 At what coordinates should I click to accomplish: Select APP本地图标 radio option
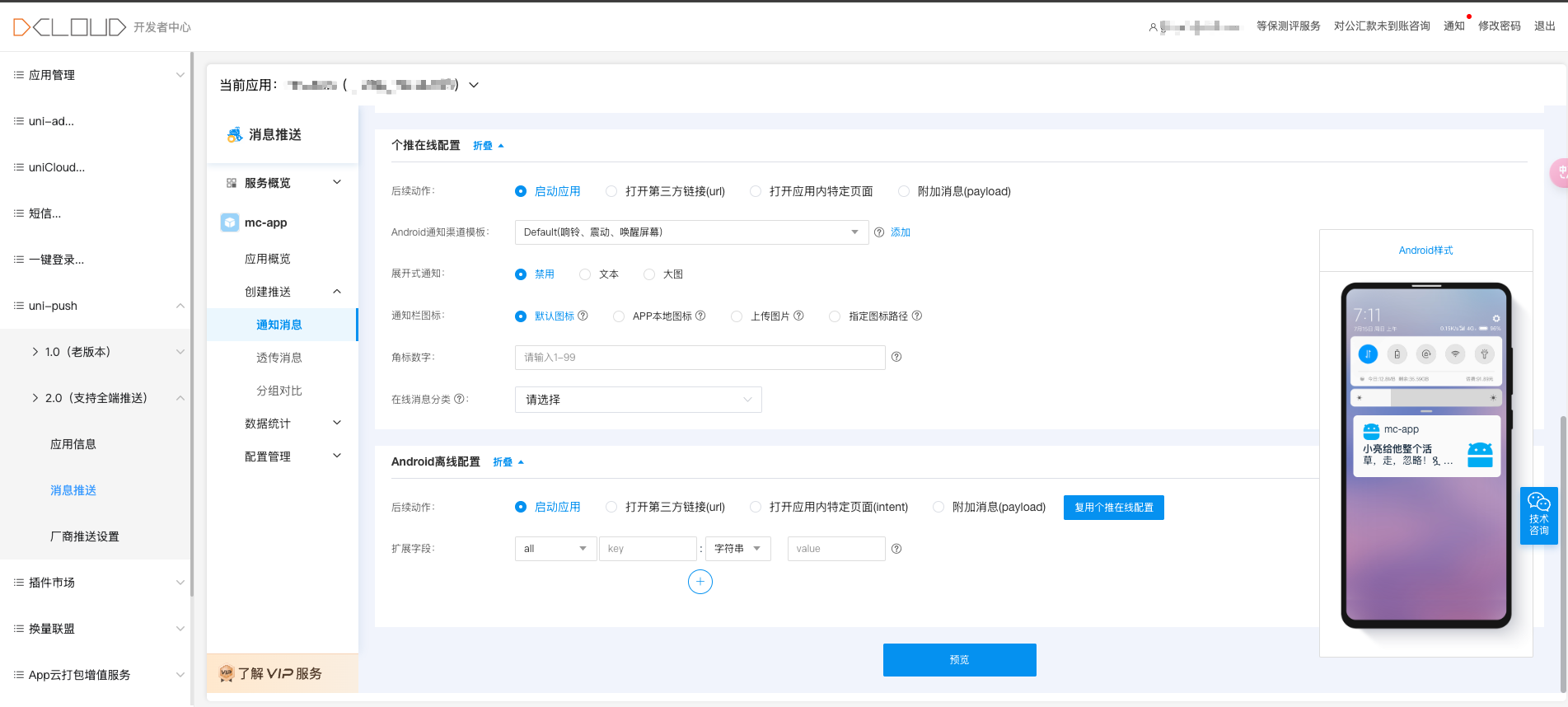point(619,316)
